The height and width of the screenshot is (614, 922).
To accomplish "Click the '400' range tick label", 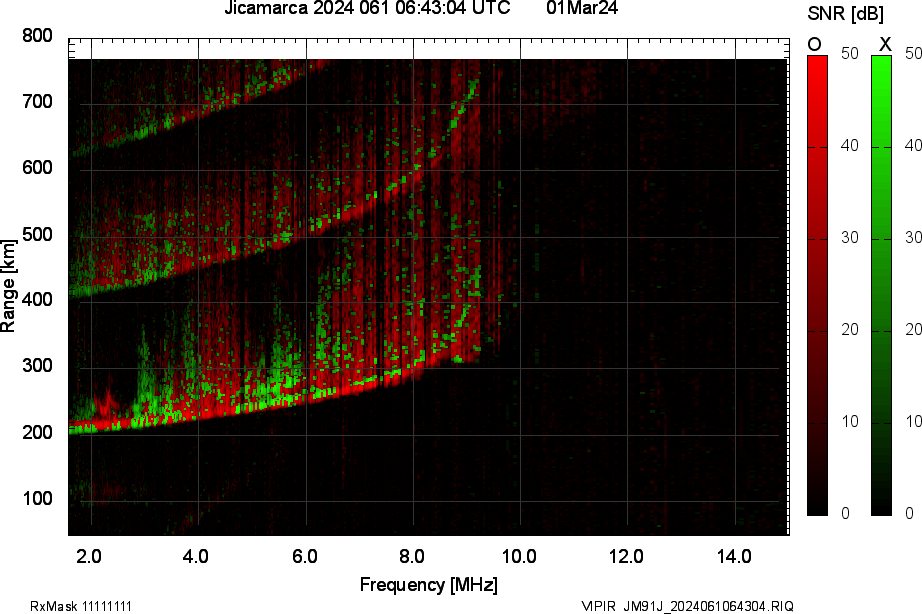I will (x=37, y=300).
